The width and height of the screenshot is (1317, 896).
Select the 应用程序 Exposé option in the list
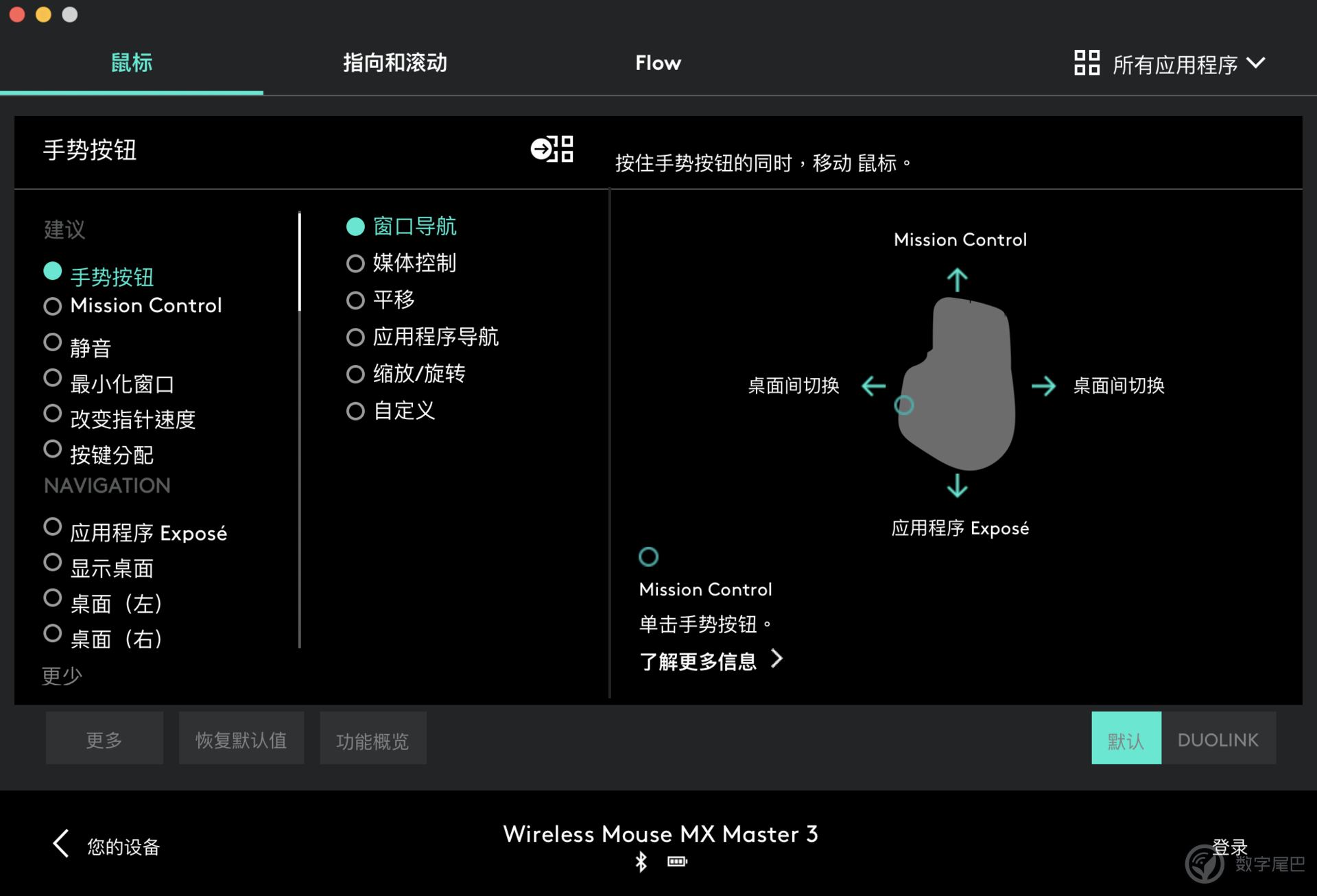pos(136,531)
